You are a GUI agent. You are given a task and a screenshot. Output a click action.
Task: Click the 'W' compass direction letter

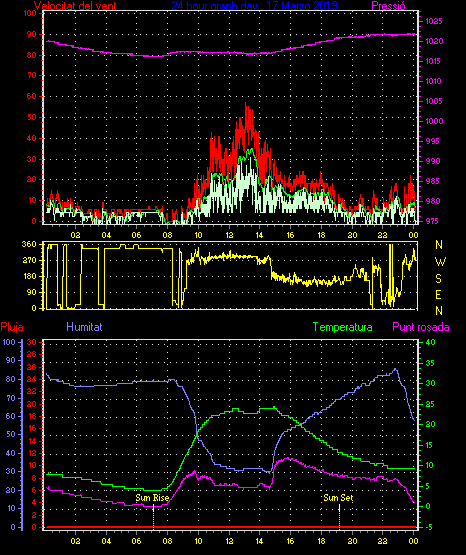[440, 262]
